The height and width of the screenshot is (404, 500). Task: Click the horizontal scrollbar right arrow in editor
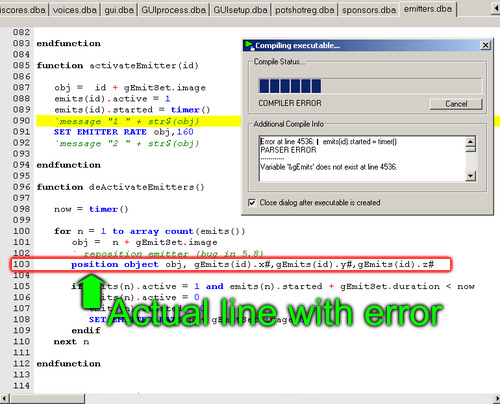(x=496, y=399)
